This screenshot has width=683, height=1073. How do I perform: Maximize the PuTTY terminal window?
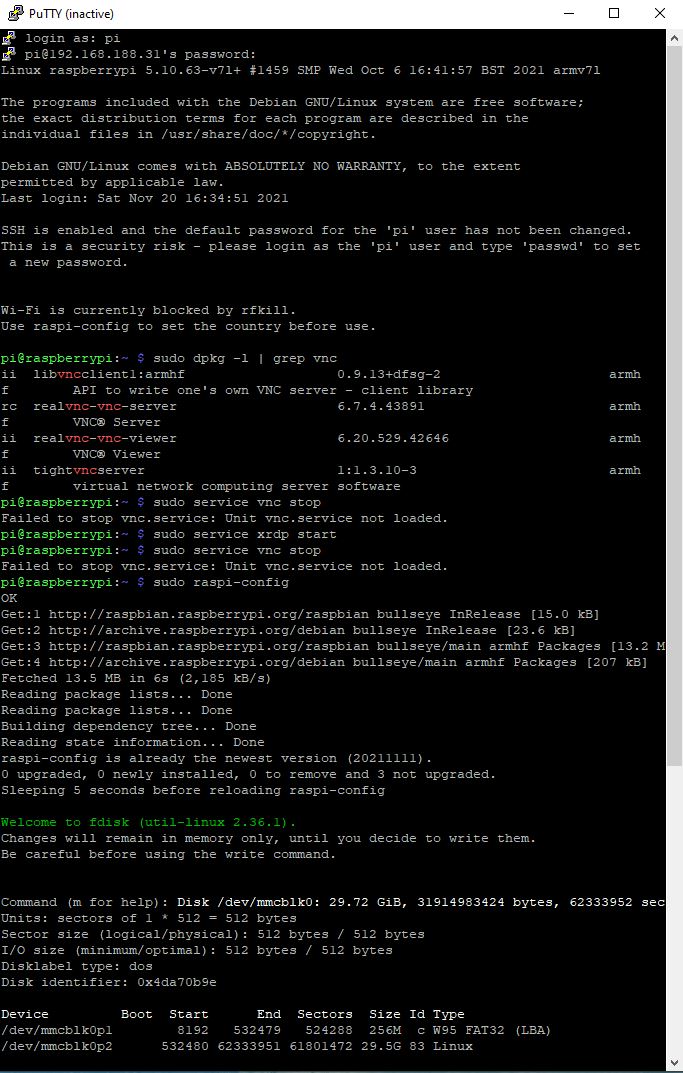pos(614,14)
